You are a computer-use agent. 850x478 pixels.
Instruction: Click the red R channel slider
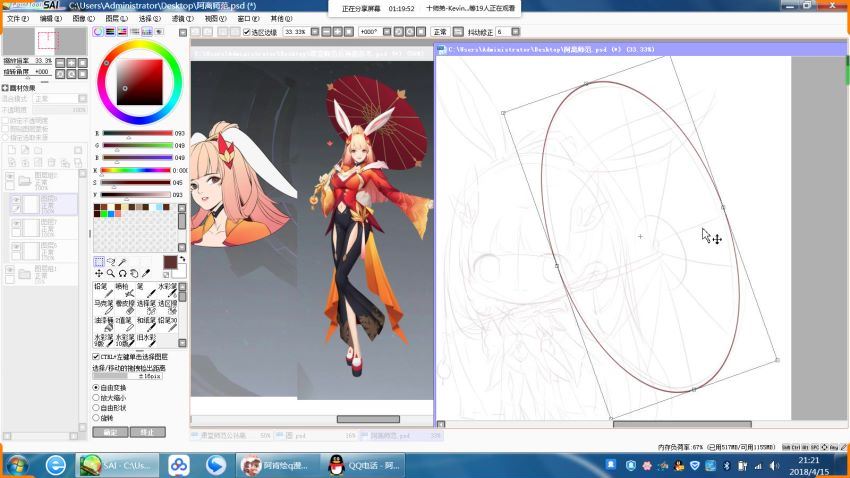pyautogui.click(x=138, y=133)
